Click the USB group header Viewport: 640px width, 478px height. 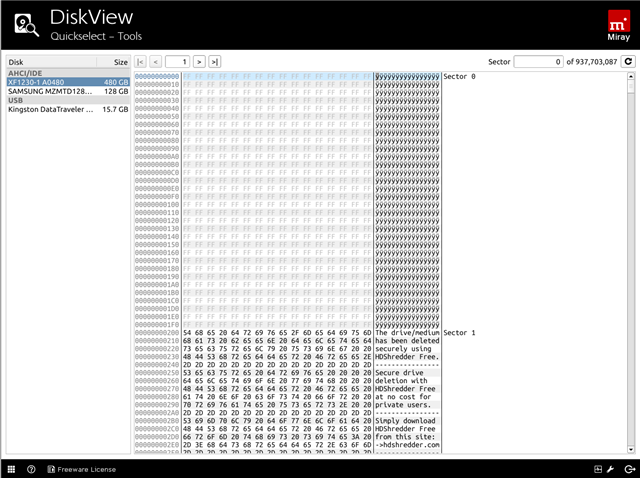click(68, 100)
